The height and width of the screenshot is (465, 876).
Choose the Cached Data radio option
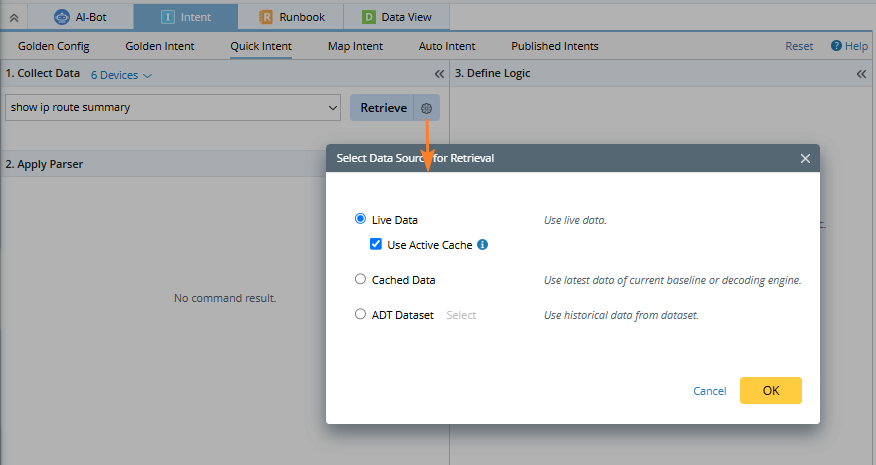point(361,280)
